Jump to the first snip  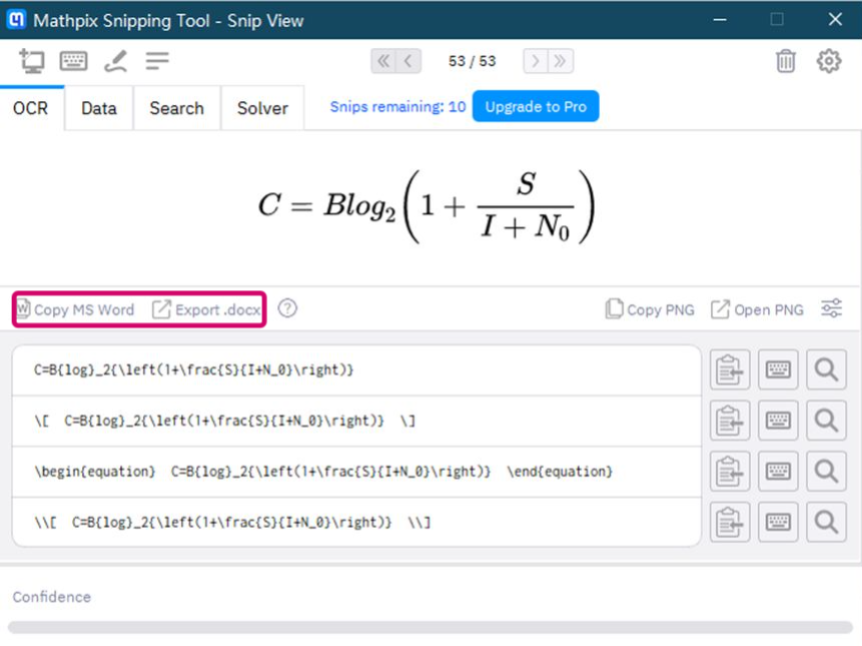386,60
